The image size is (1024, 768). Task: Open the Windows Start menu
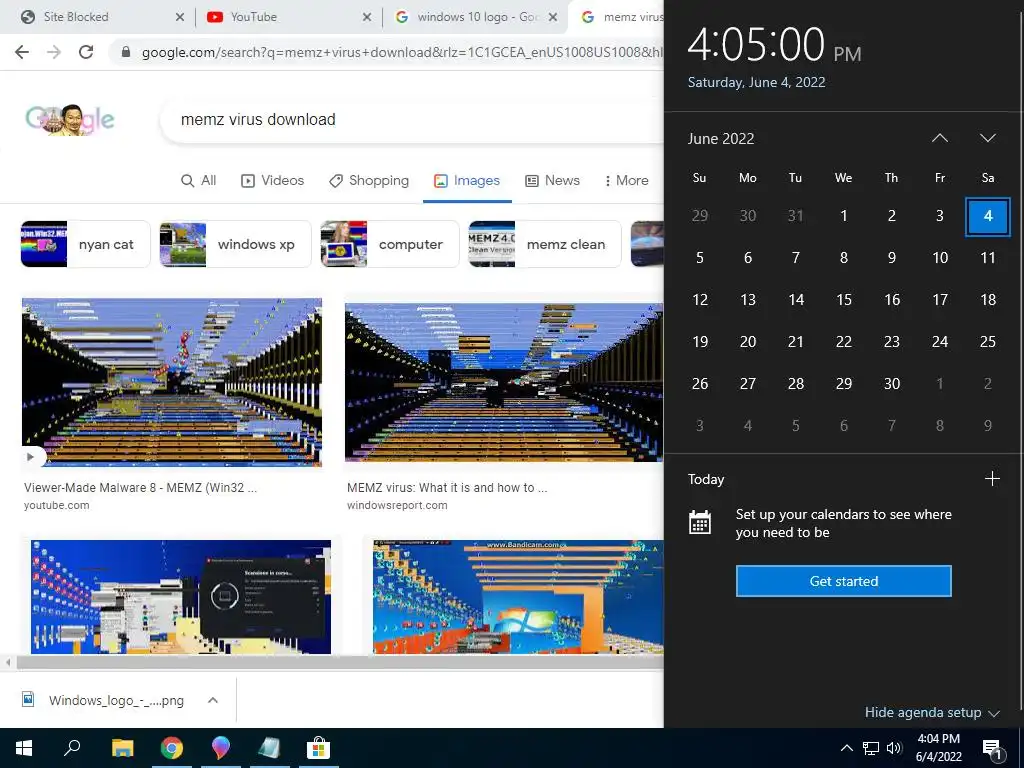pos(24,748)
